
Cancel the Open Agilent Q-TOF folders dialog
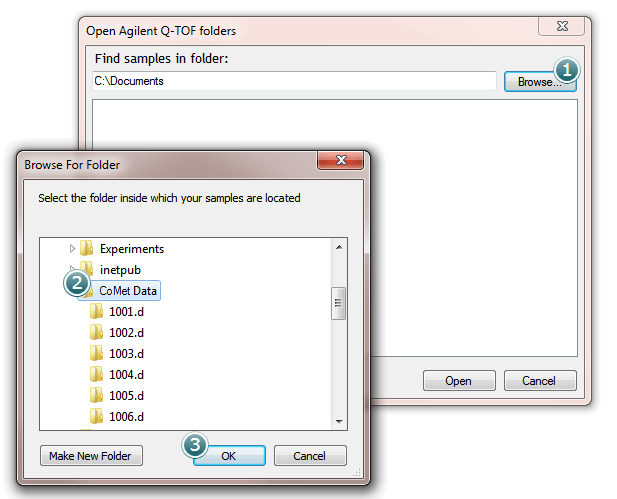(540, 380)
